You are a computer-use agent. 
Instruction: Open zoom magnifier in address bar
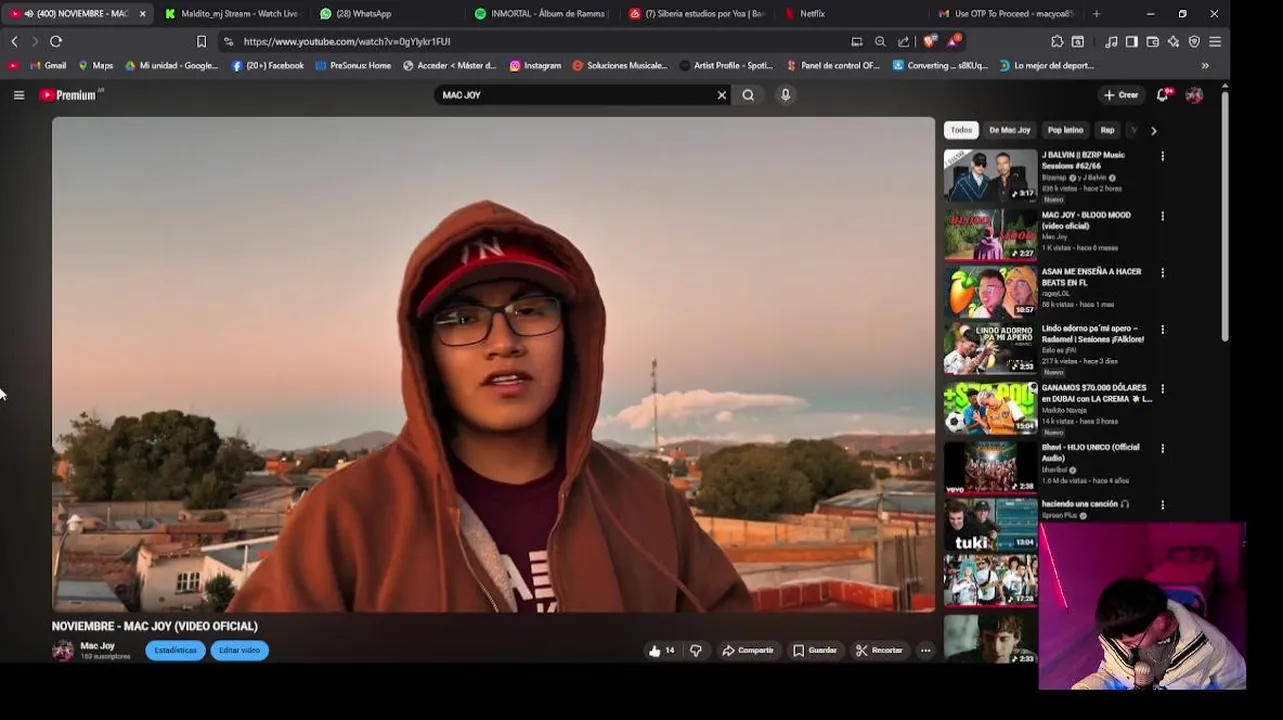pos(880,41)
